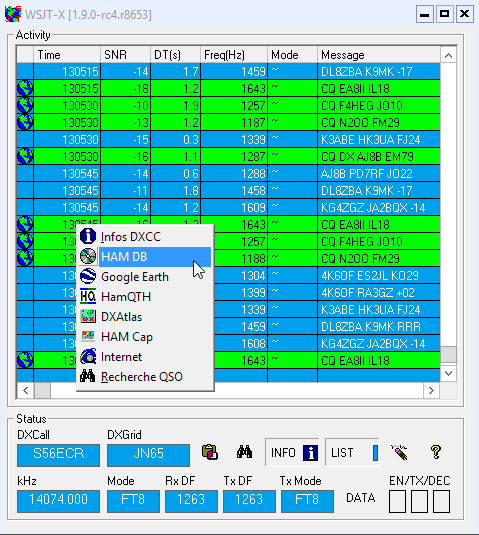
Task: Click the activity list scroll down arrow
Action: pyautogui.click(x=448, y=373)
